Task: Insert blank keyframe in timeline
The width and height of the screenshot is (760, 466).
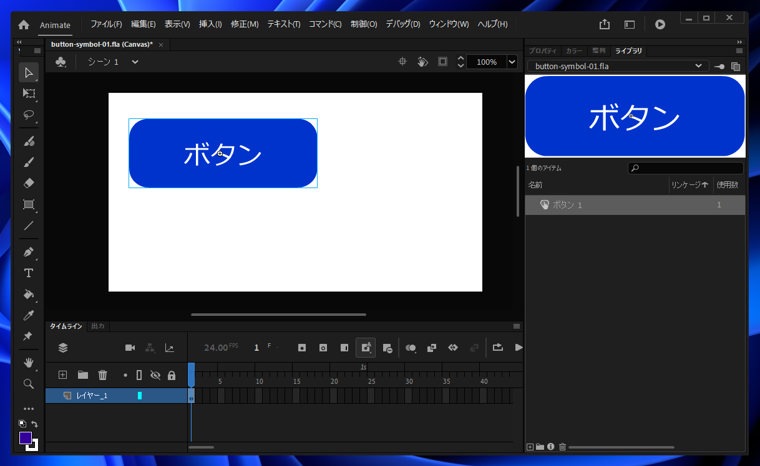Action: (x=323, y=348)
